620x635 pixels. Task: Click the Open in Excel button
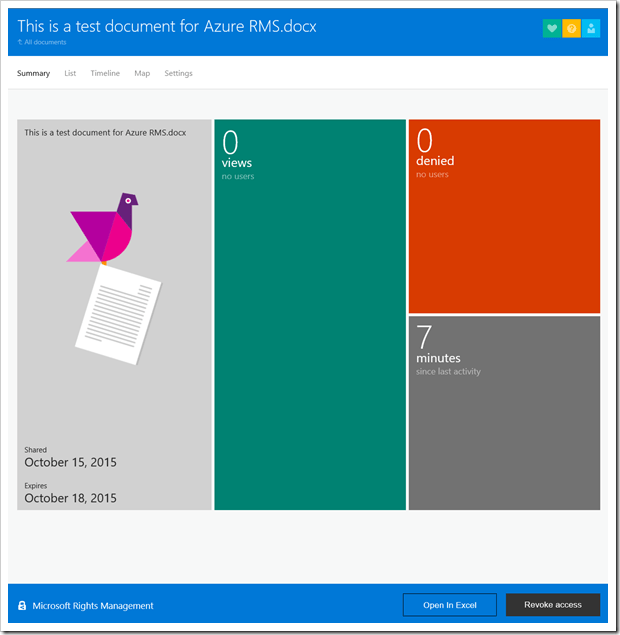tap(449, 605)
